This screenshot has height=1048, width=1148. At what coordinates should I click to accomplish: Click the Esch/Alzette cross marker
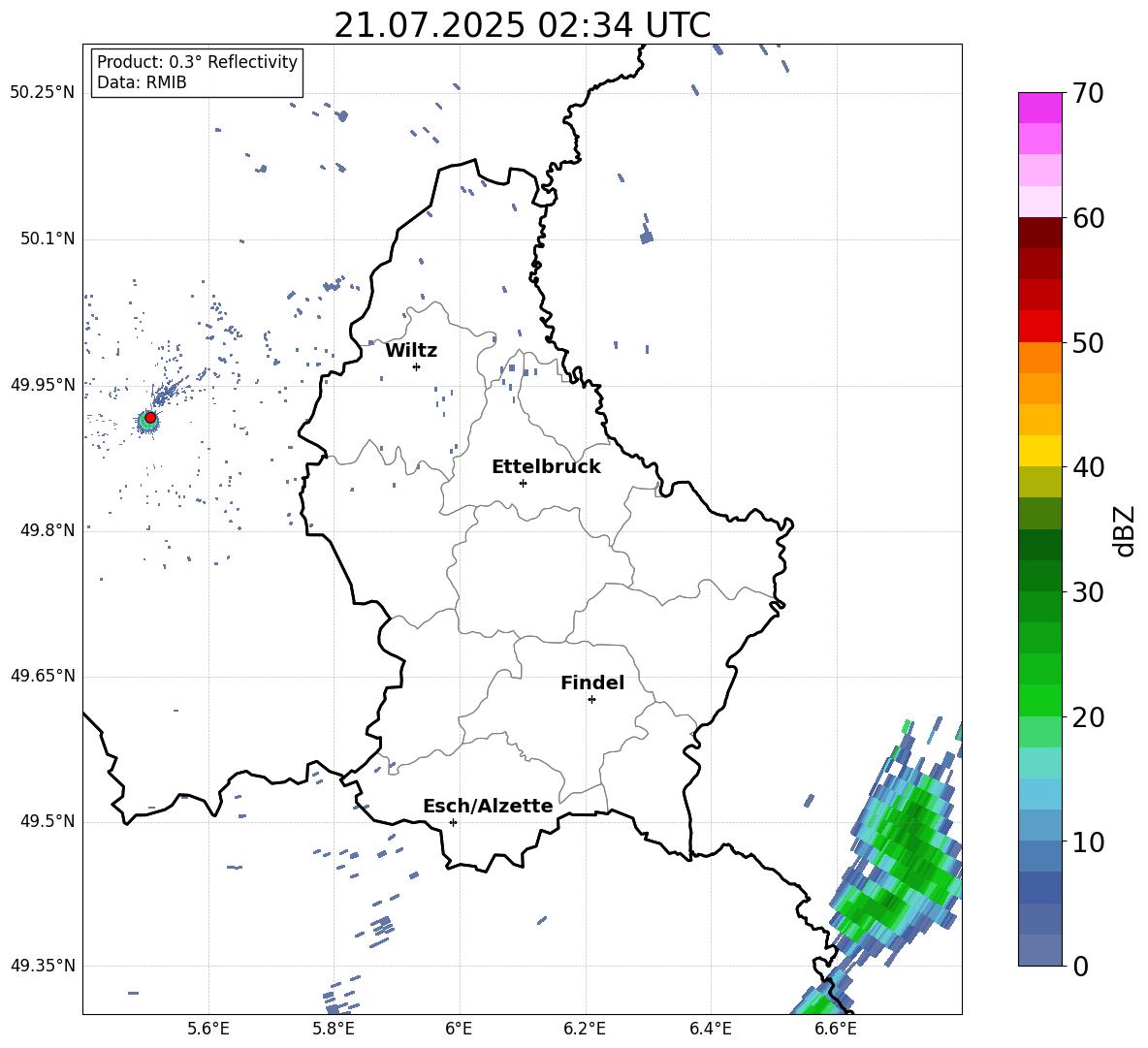pos(453,822)
